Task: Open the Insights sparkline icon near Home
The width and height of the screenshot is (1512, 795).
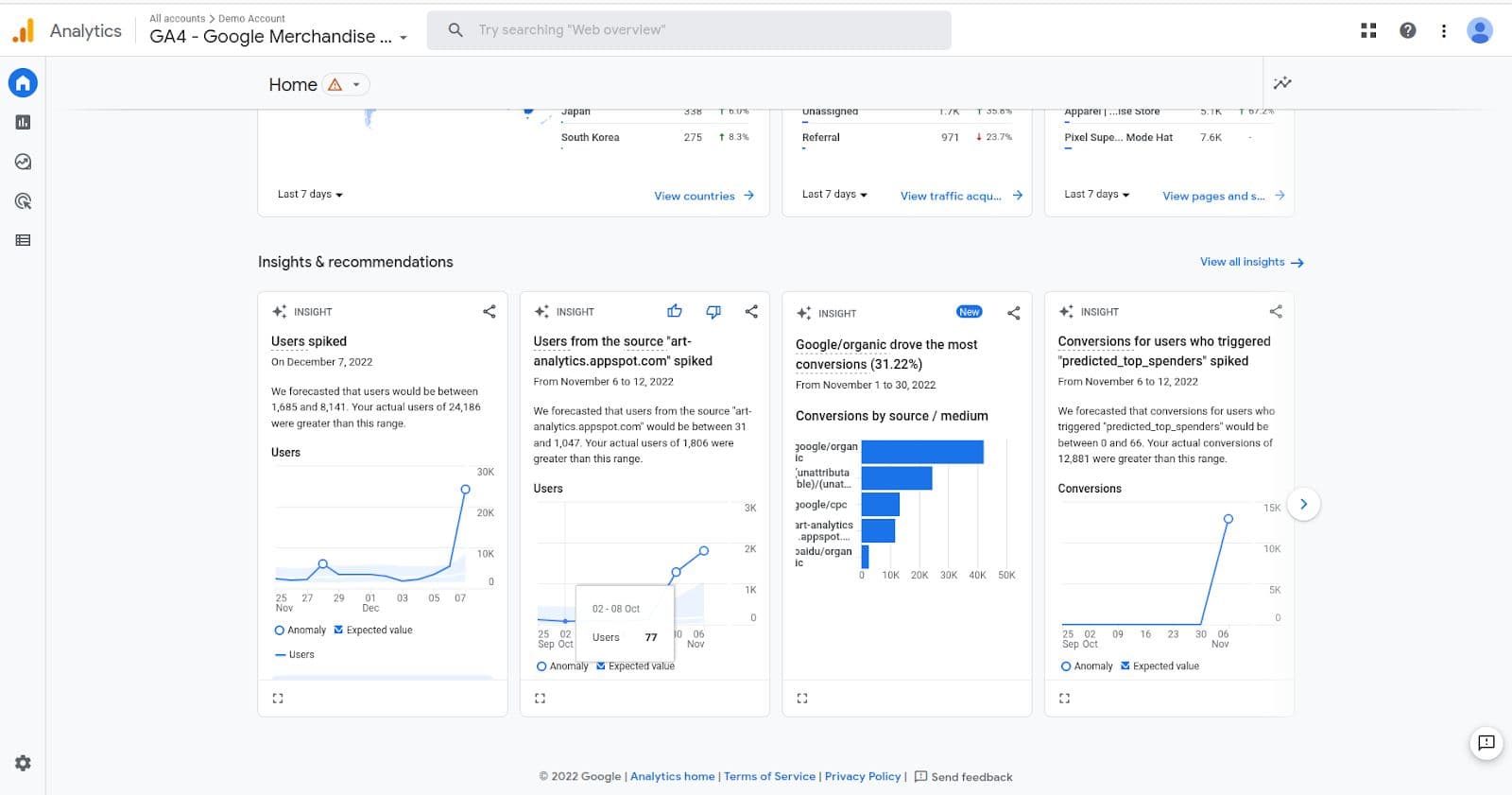Action: pos(1282,83)
